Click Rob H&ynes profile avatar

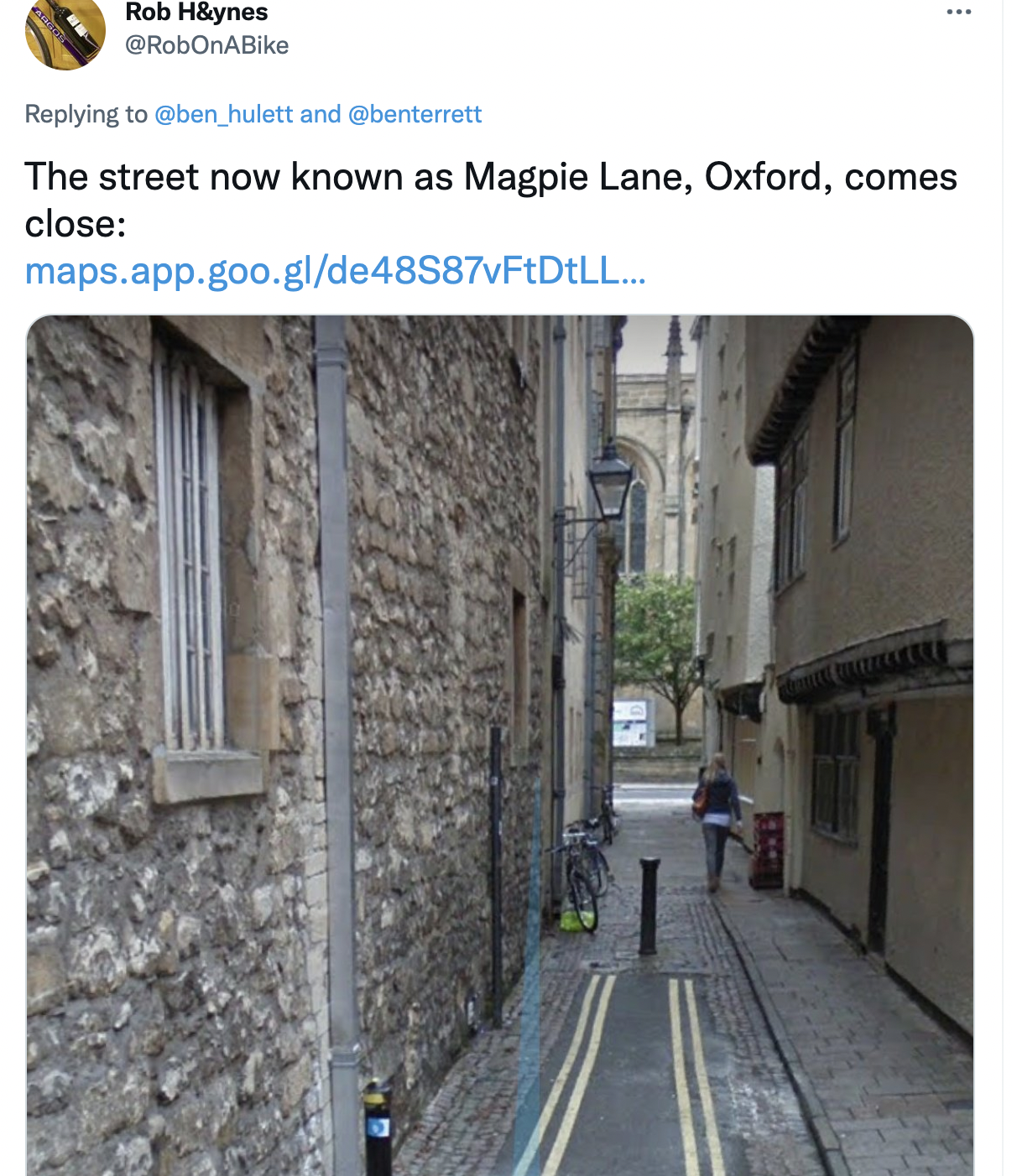tap(65, 32)
